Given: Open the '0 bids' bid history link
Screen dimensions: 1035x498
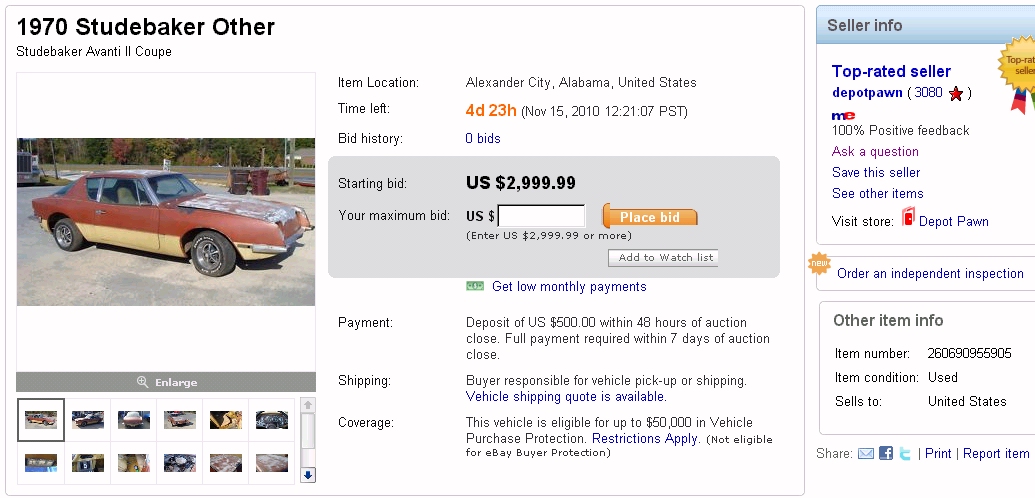Looking at the screenshot, I should [483, 139].
